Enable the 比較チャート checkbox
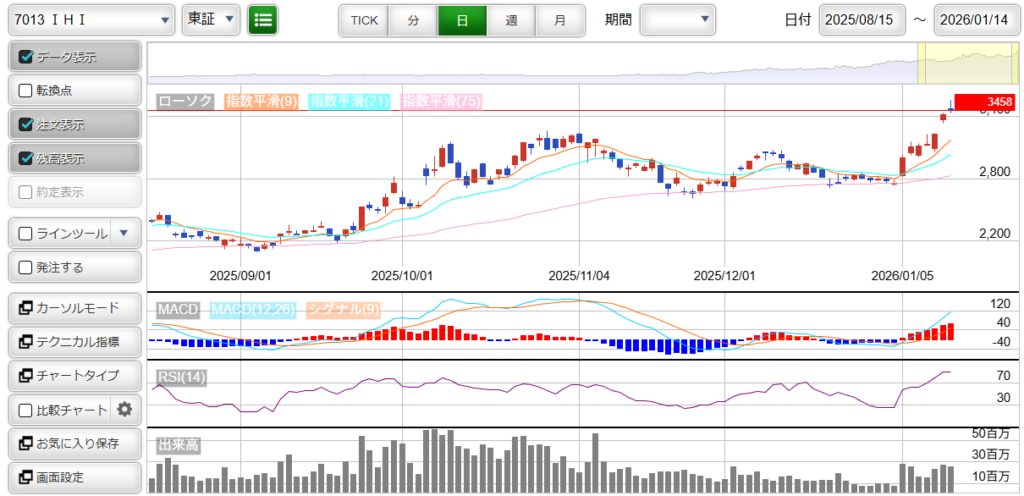Screen dimensions: 1024x496 pyautogui.click(x=26, y=409)
